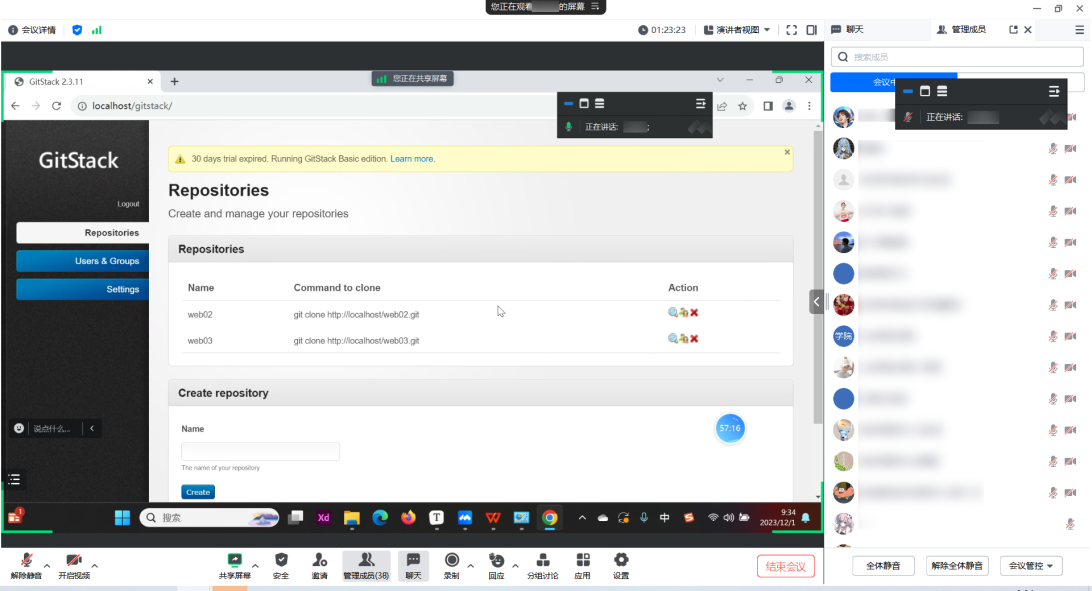Pop out the member panel window
This screenshot has height=591, width=1092.
[1013, 29]
